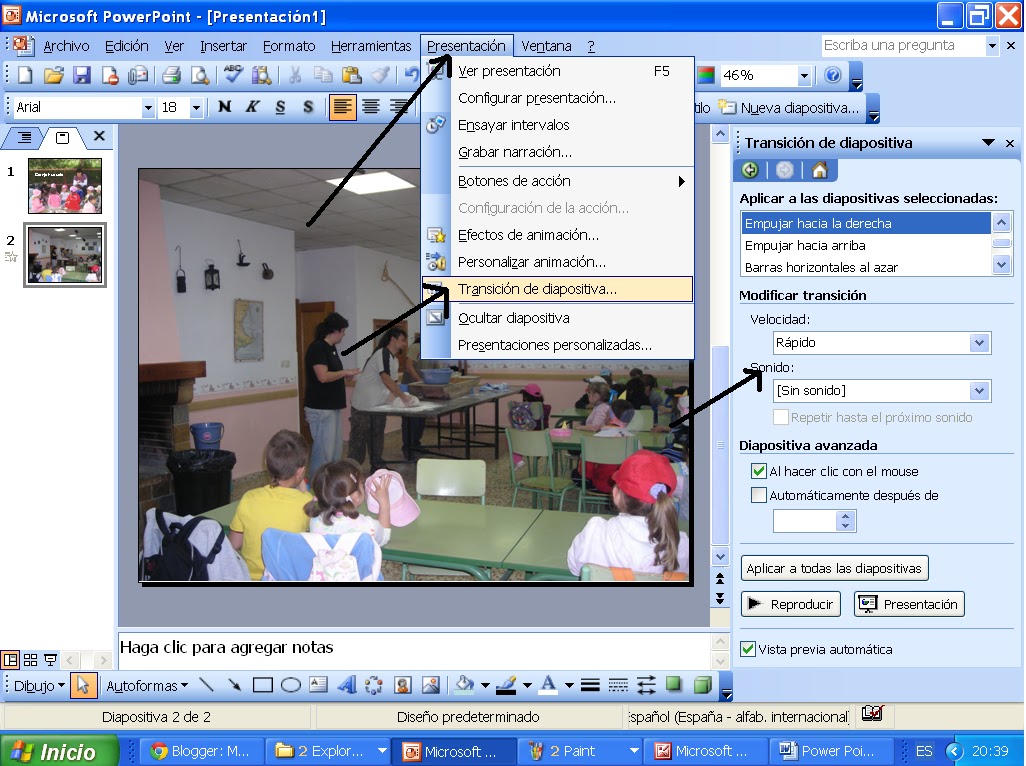Viewport: 1026px width, 766px height.
Task: Open the task pane title dropdown arrow
Action: pyautogui.click(x=988, y=143)
